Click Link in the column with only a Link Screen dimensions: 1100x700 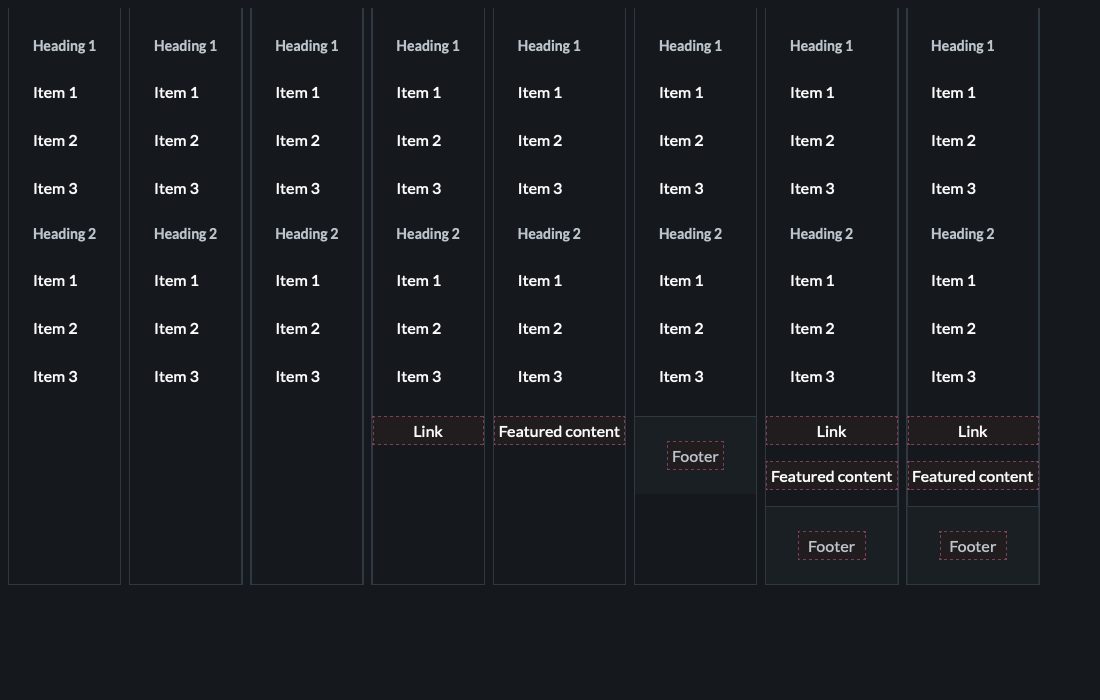pyautogui.click(x=428, y=431)
